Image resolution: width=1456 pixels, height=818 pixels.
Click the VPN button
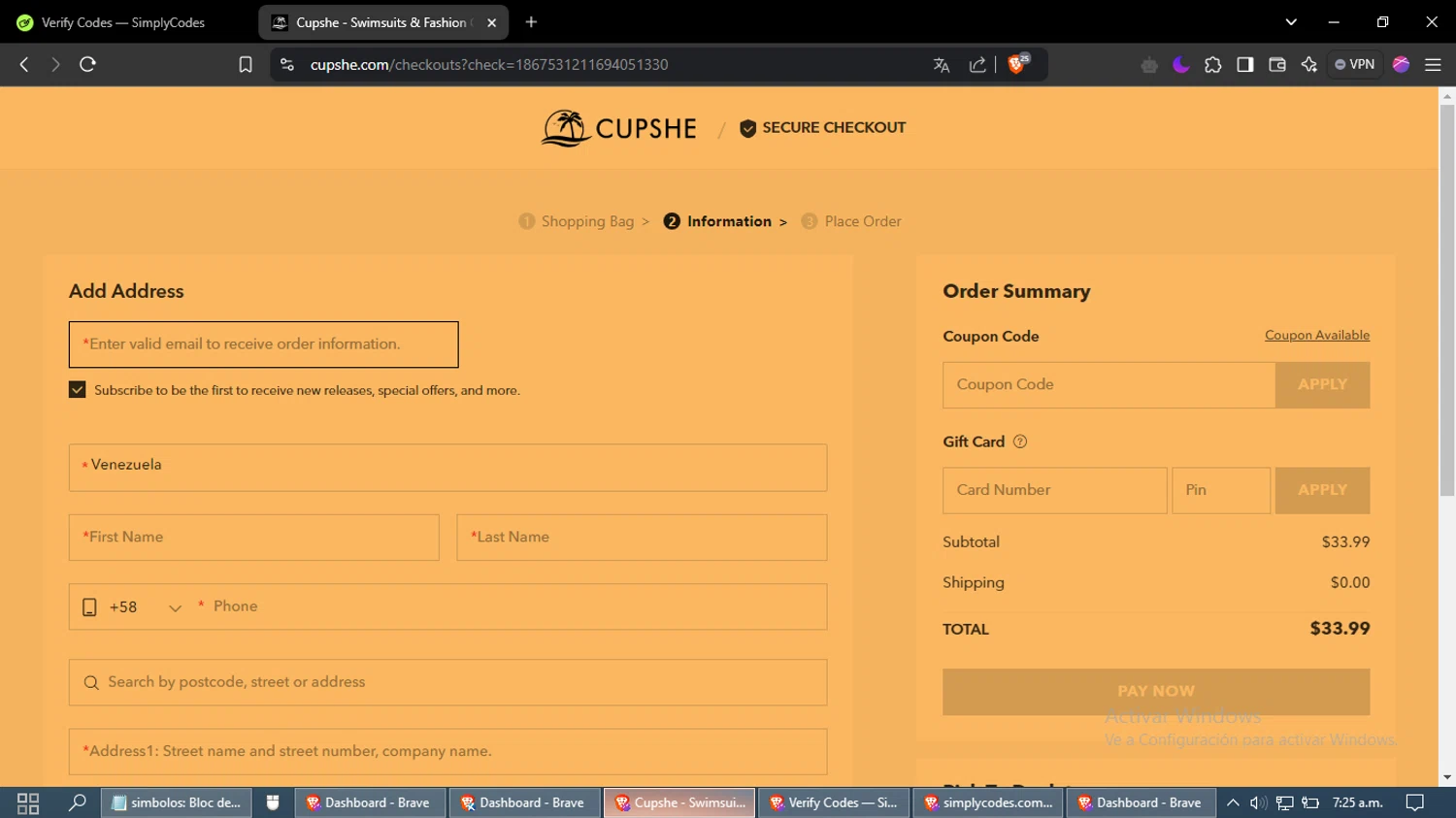(x=1354, y=65)
